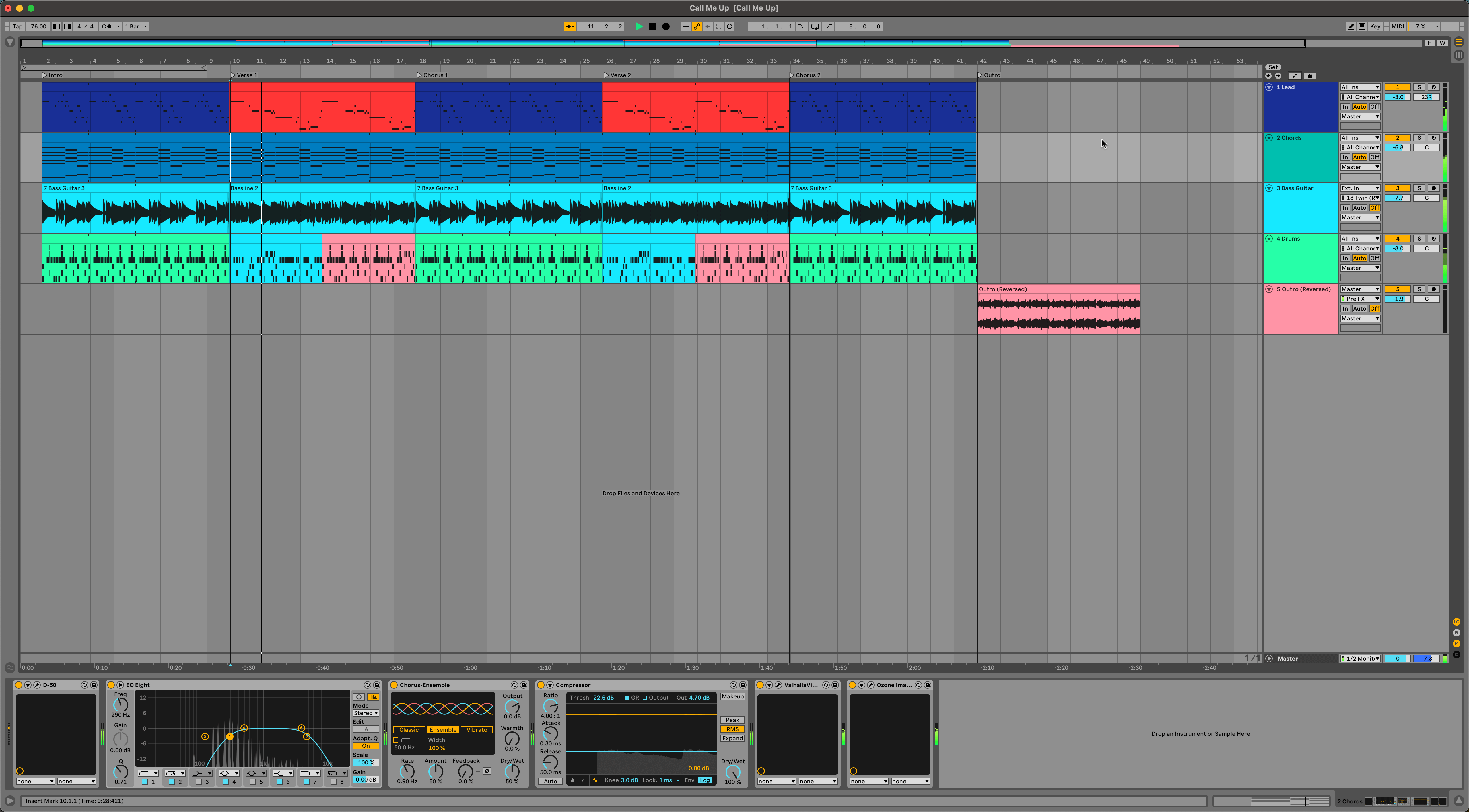Click the Makeup button on the Compressor
The width and height of the screenshot is (1469, 812).
[733, 696]
